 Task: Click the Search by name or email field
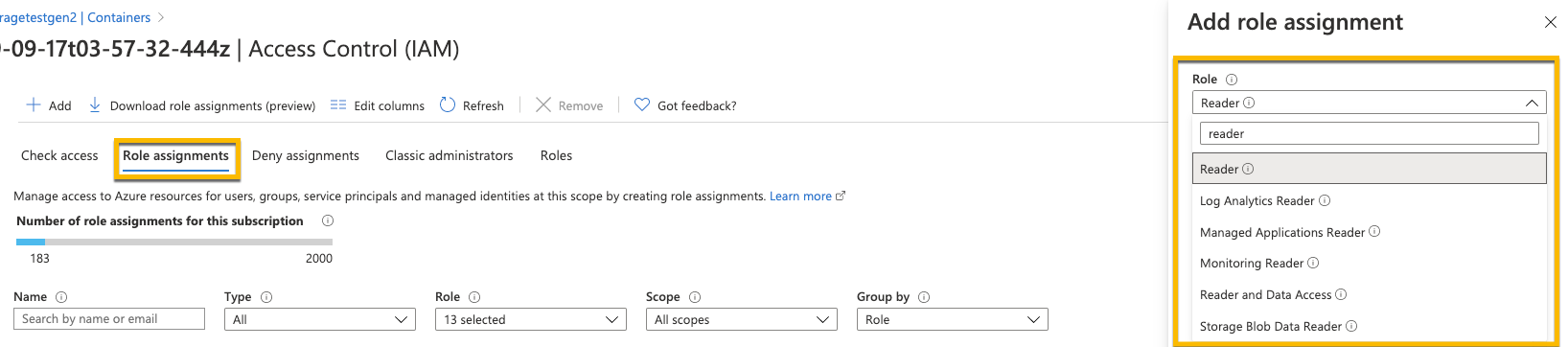click(109, 319)
